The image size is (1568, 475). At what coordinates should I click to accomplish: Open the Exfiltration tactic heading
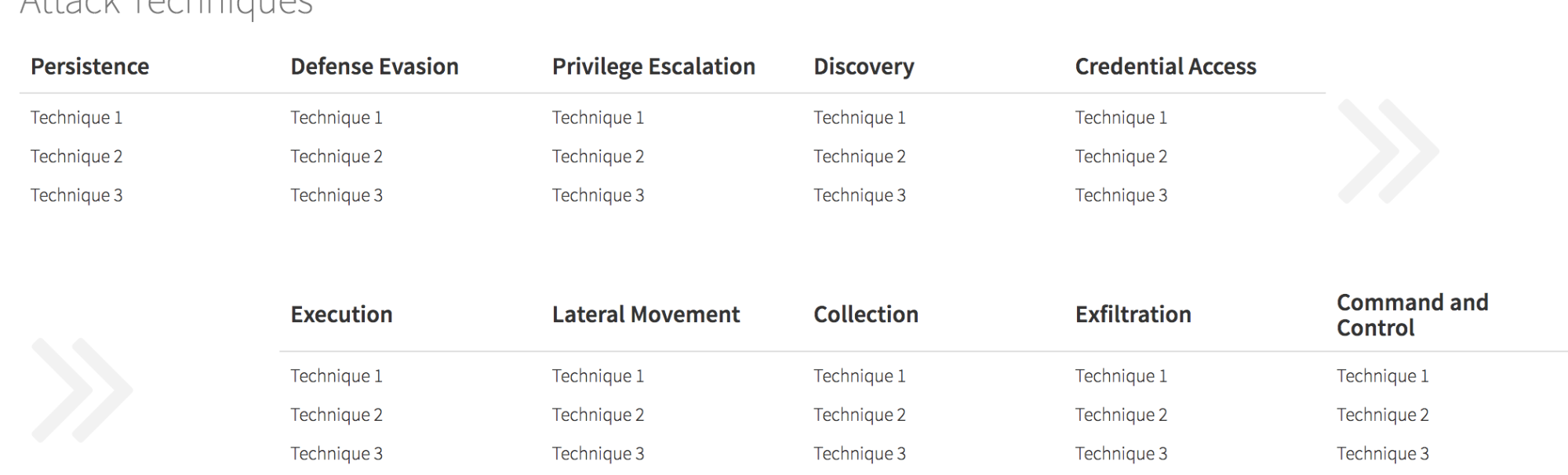point(1133,314)
